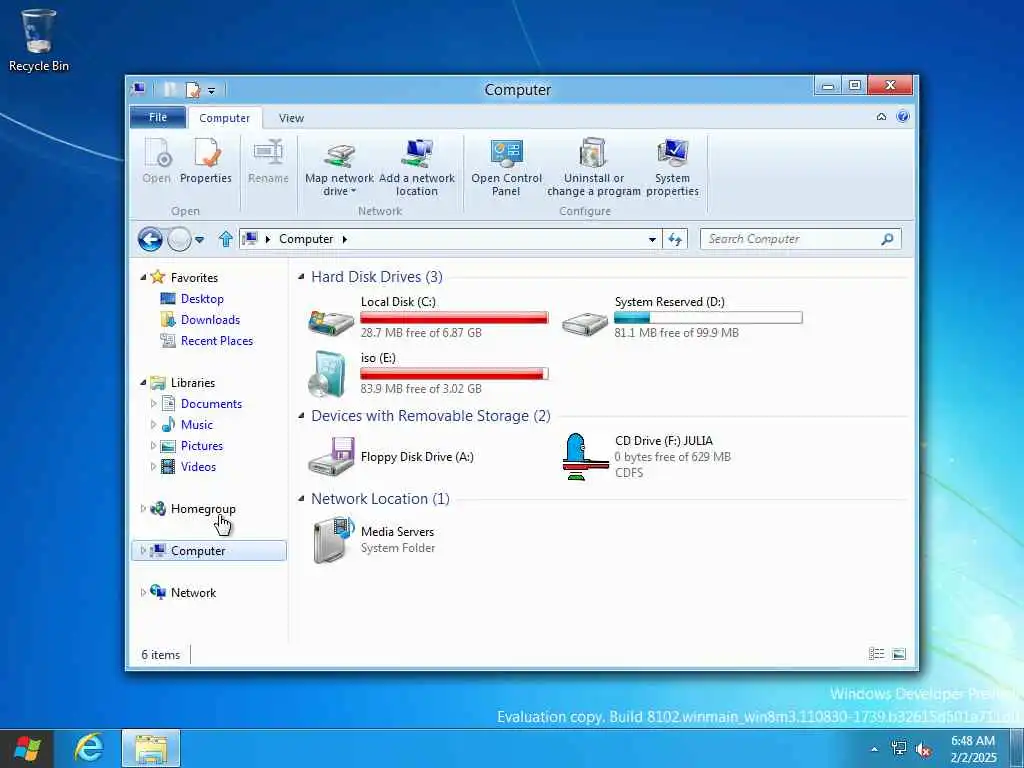Open Desktop in Favorites
Image resolution: width=1024 pixels, height=768 pixels.
[202, 298]
